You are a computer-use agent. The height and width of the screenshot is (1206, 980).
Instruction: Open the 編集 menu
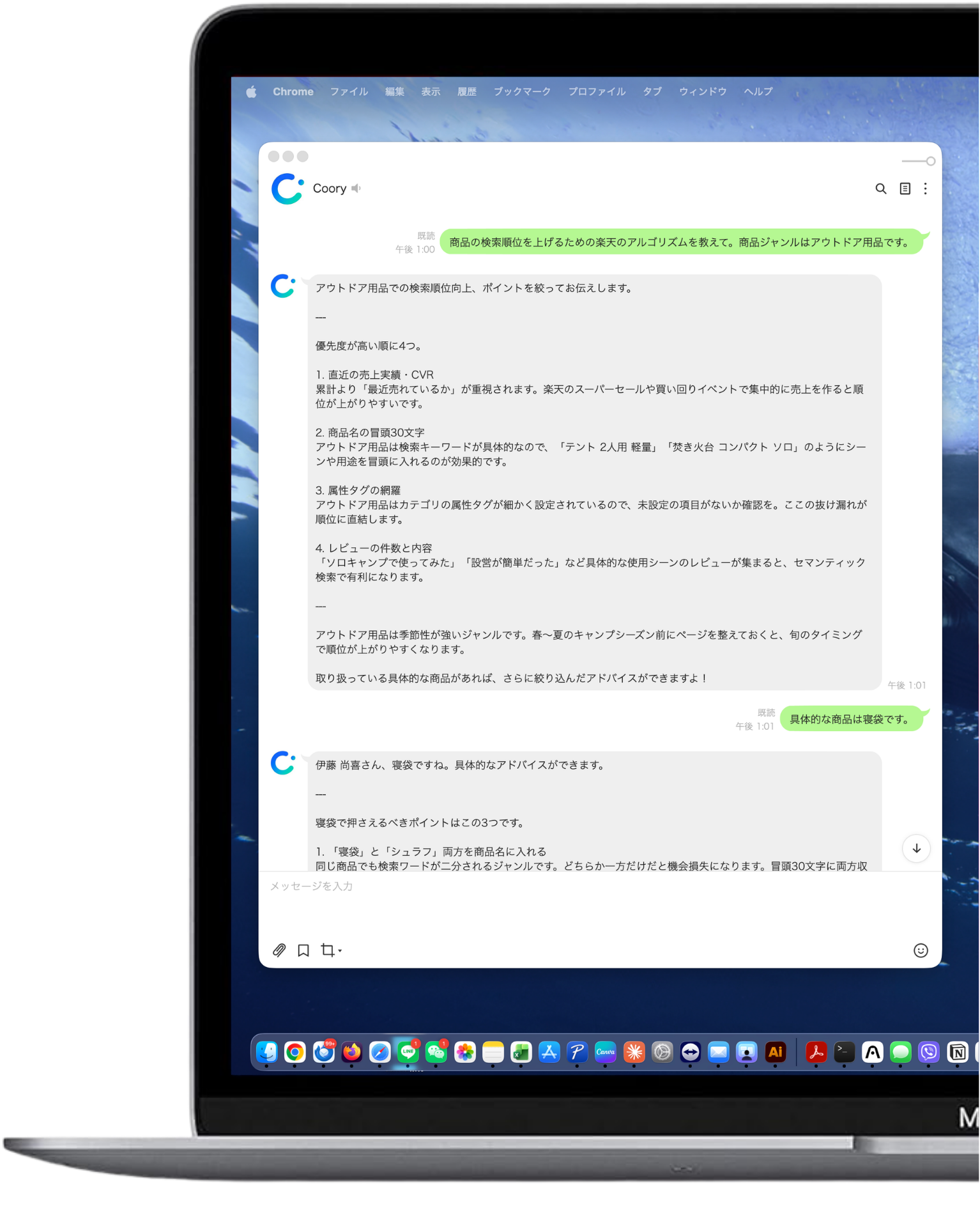coord(395,91)
